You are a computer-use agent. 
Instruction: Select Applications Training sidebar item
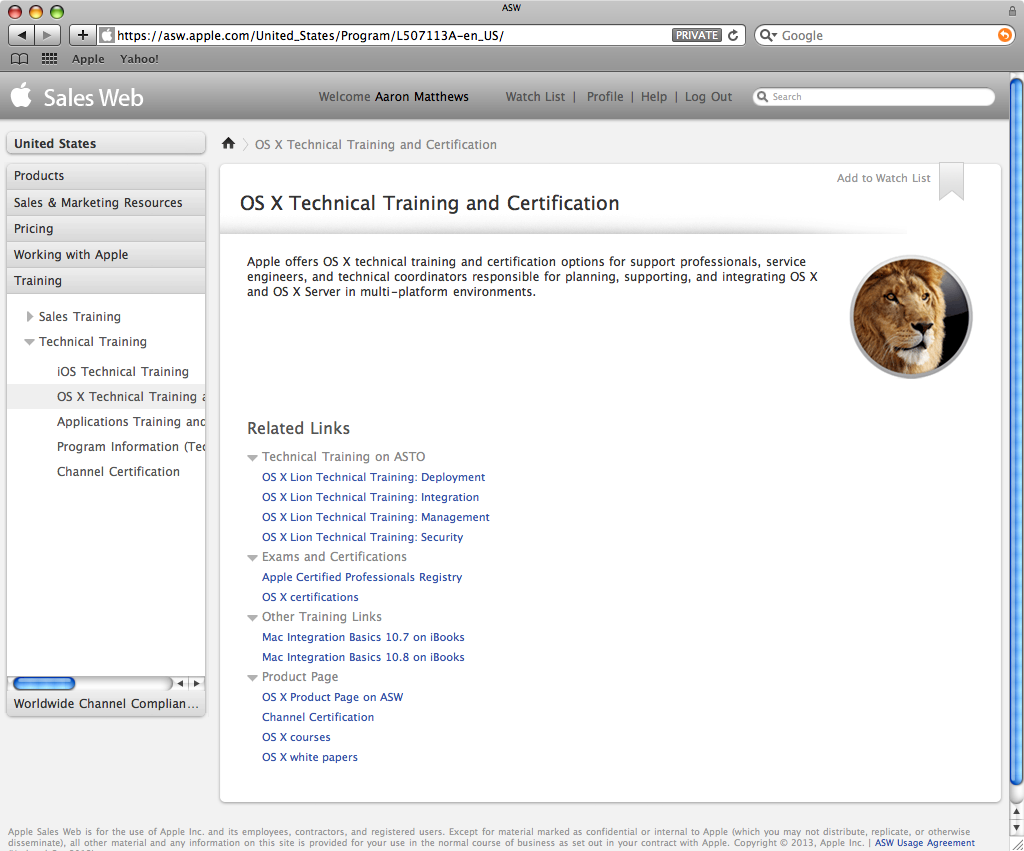pos(131,422)
